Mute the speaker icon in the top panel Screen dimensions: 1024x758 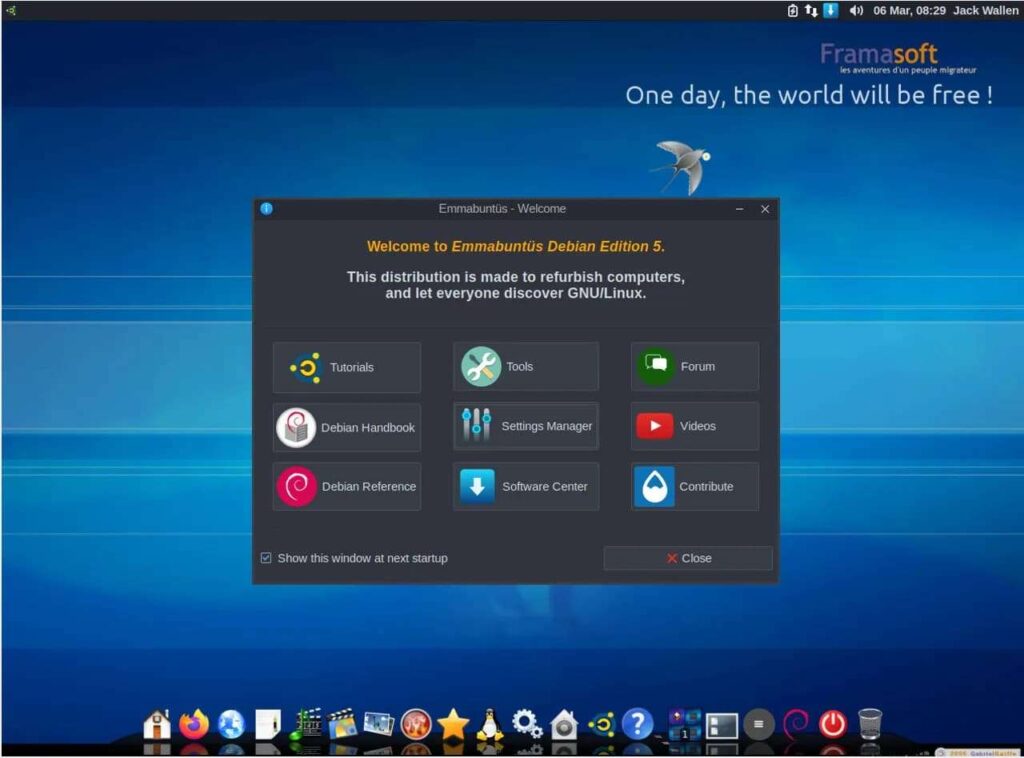(x=856, y=10)
